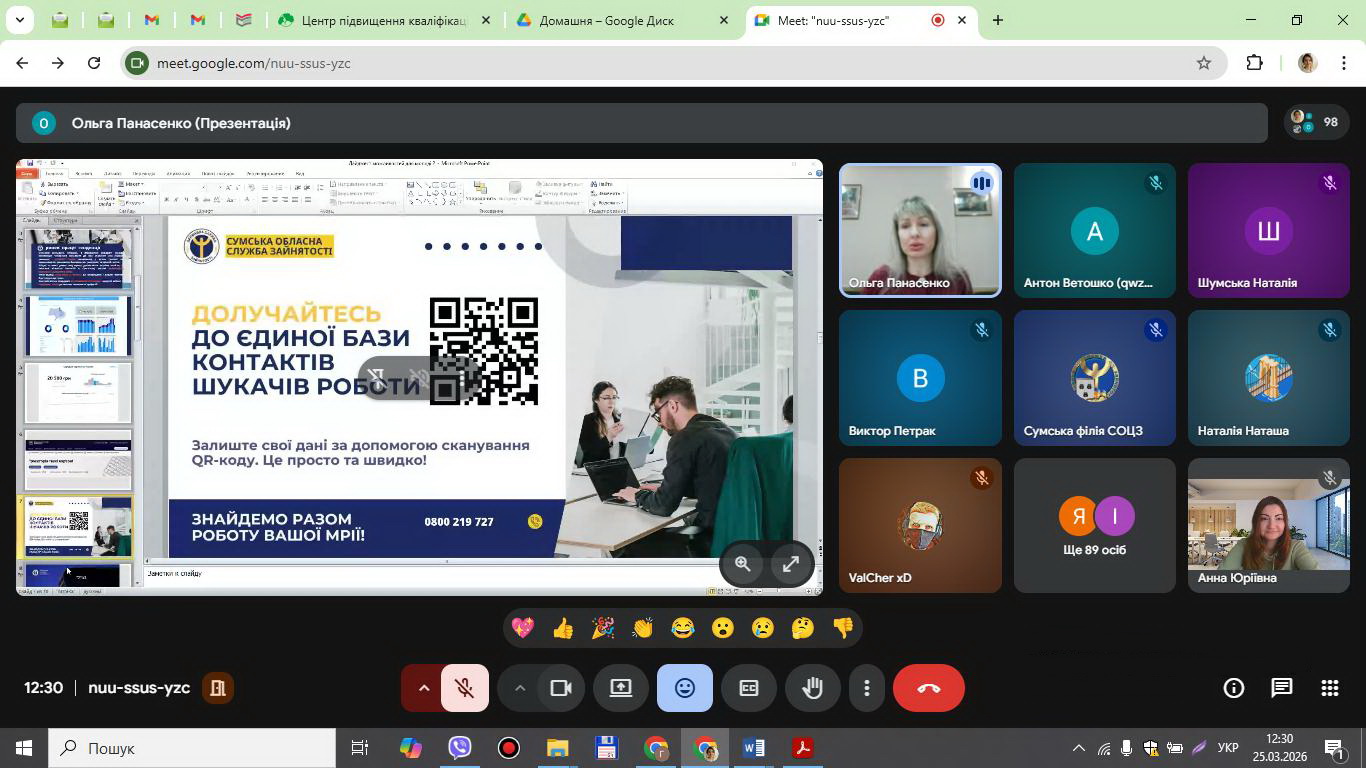This screenshot has width=1366, height=768.
Task: Toggle the microphone mute button
Action: pyautogui.click(x=464, y=688)
